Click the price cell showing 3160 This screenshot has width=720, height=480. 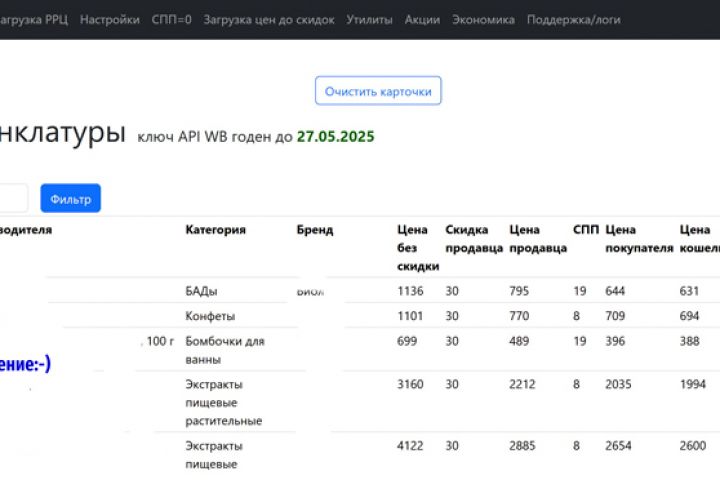tap(411, 384)
